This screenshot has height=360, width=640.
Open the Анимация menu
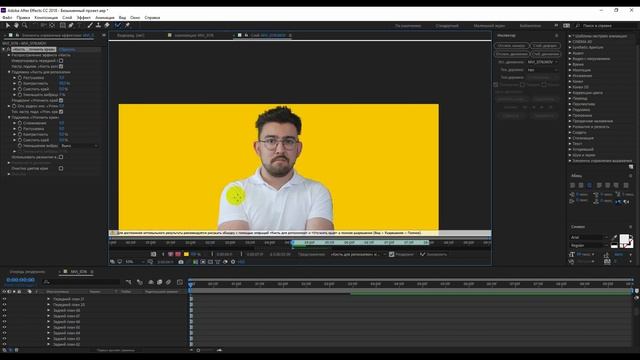pyautogui.click(x=105, y=18)
